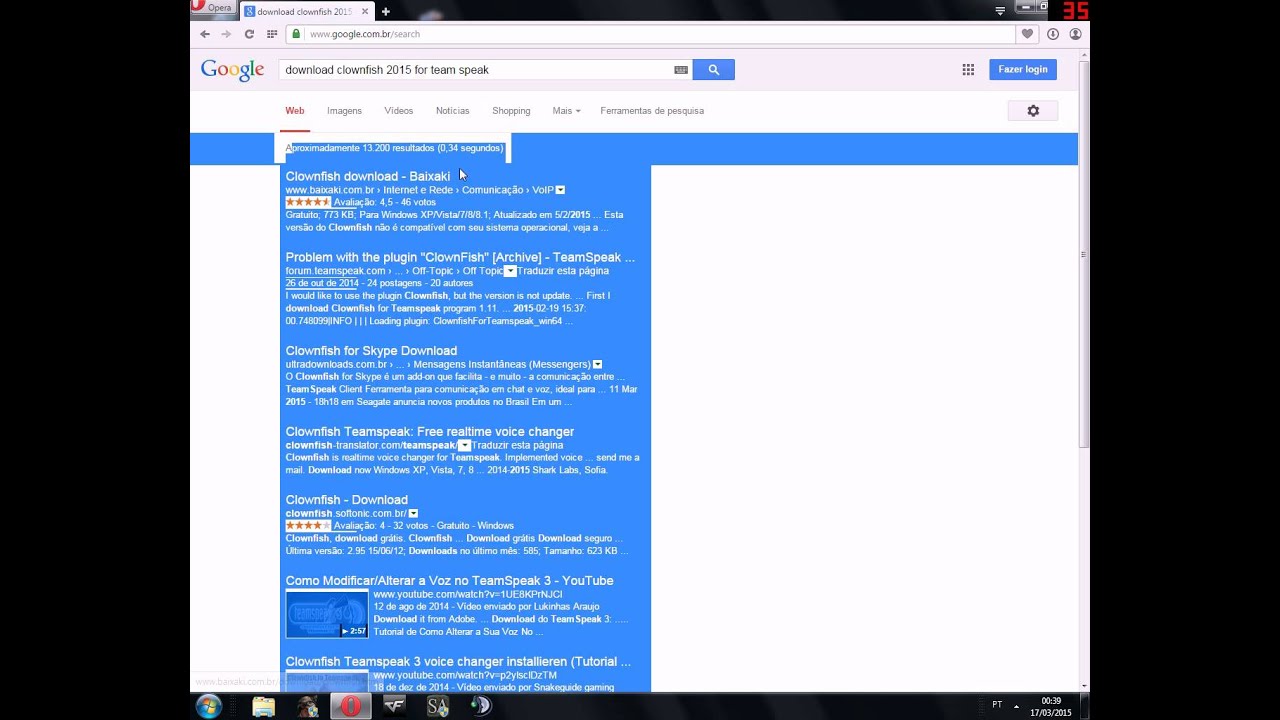Screen dimensions: 1280x720
Task: Open File Explorer from the taskbar
Action: pyautogui.click(x=264, y=707)
